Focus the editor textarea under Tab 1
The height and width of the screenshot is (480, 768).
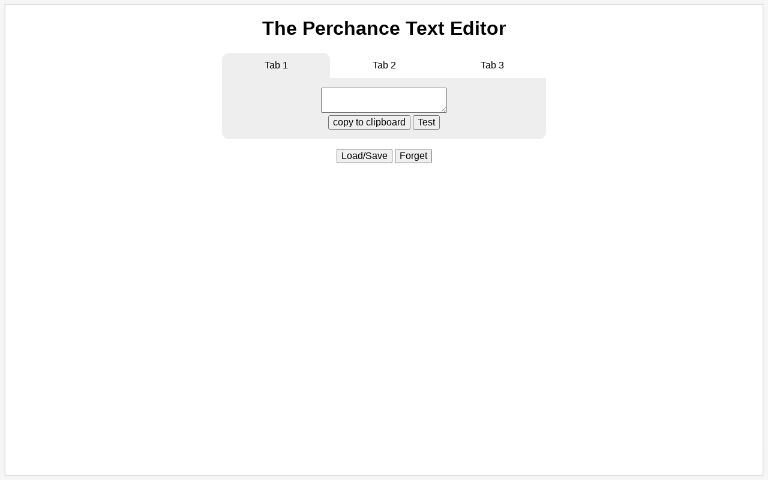coord(384,100)
